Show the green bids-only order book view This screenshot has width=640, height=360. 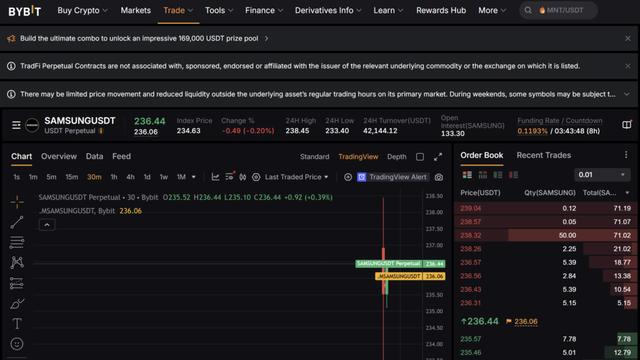[x=498, y=175]
